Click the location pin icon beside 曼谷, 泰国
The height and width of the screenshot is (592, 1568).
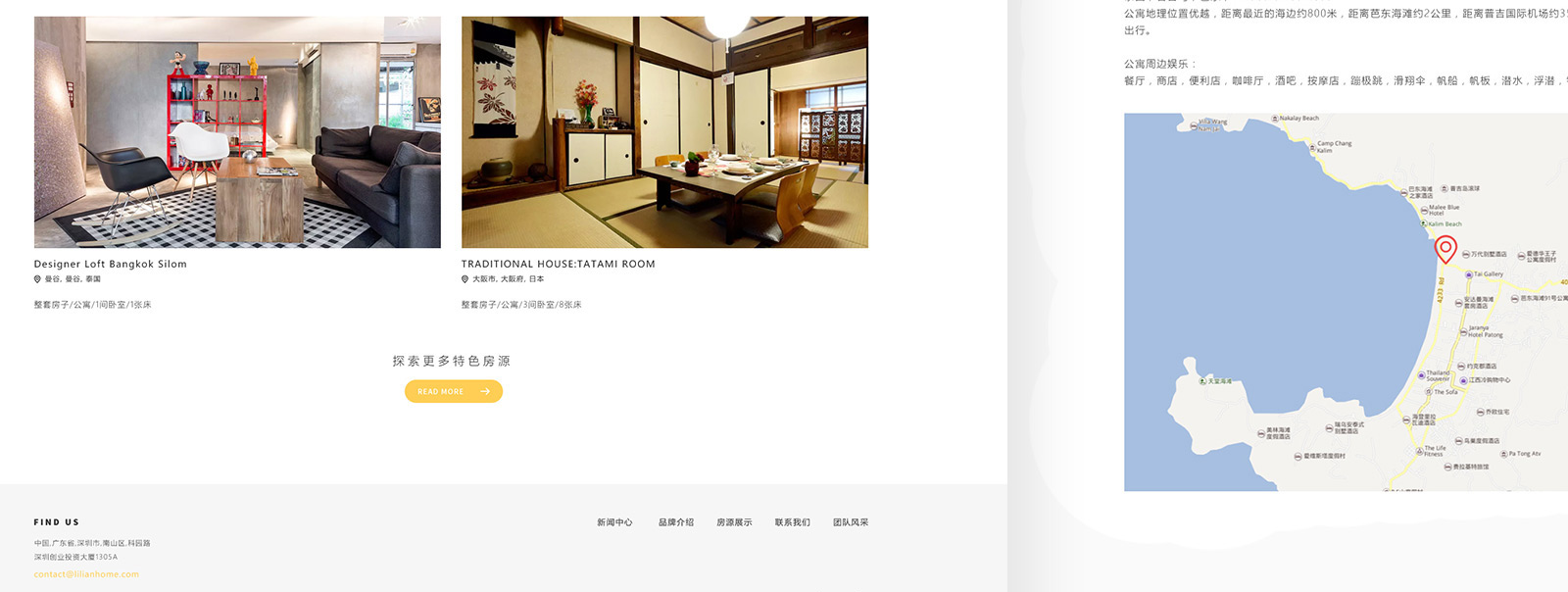click(x=38, y=279)
